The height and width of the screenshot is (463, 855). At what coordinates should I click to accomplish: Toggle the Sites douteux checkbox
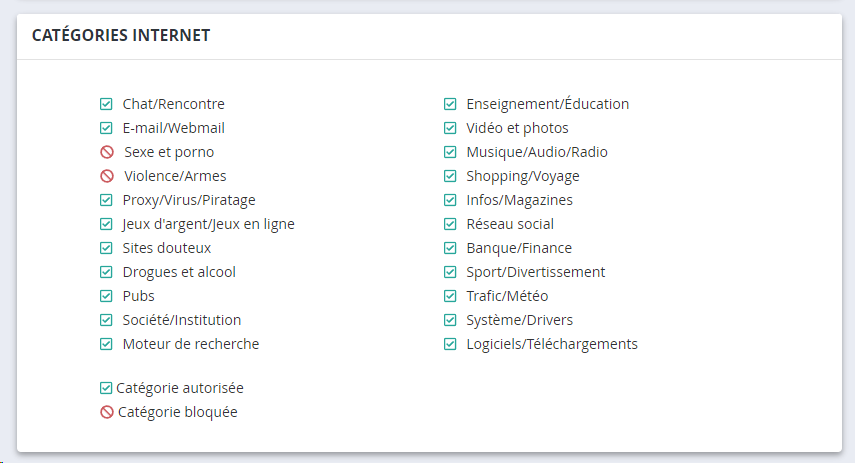point(106,248)
